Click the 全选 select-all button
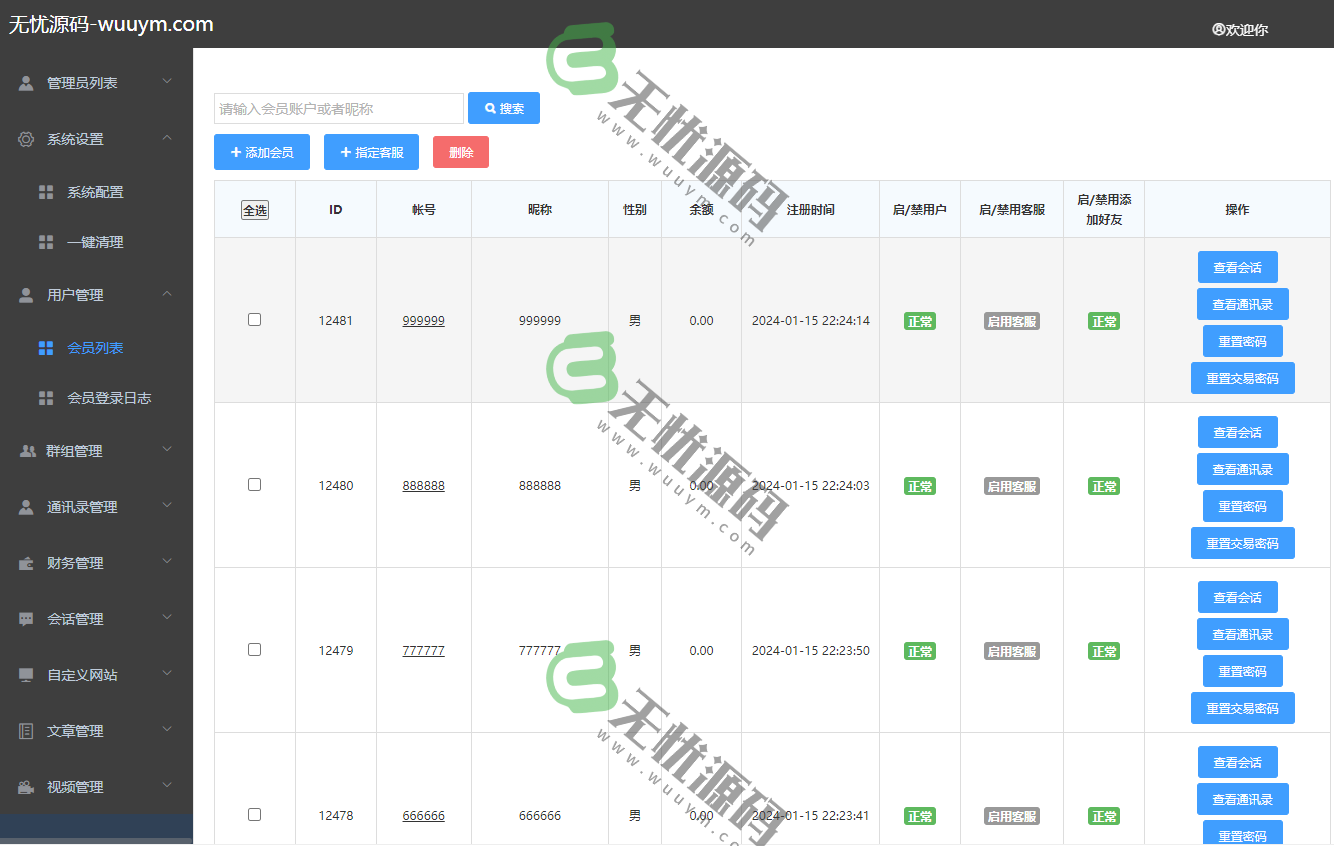1334x846 pixels. 255,210
